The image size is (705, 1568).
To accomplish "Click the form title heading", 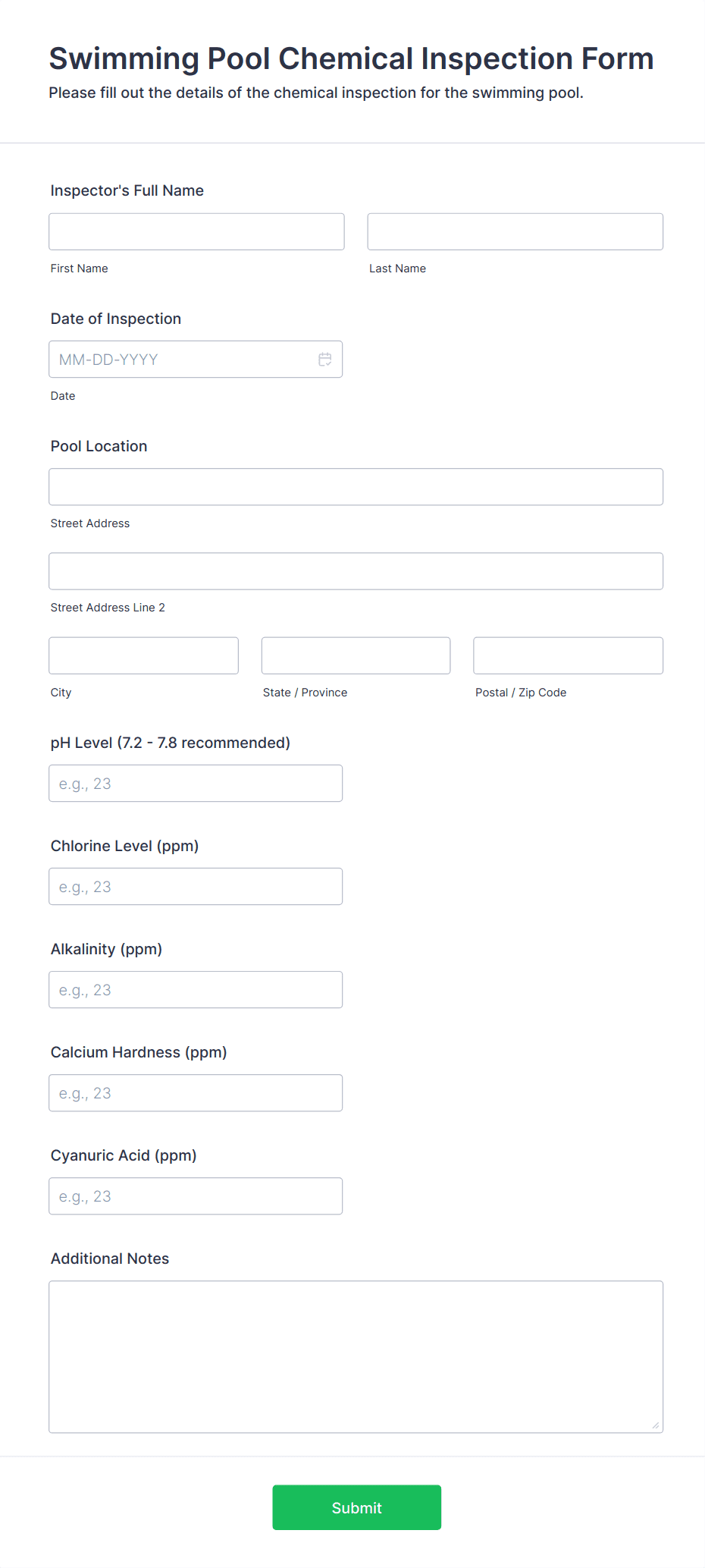I will coord(351,59).
